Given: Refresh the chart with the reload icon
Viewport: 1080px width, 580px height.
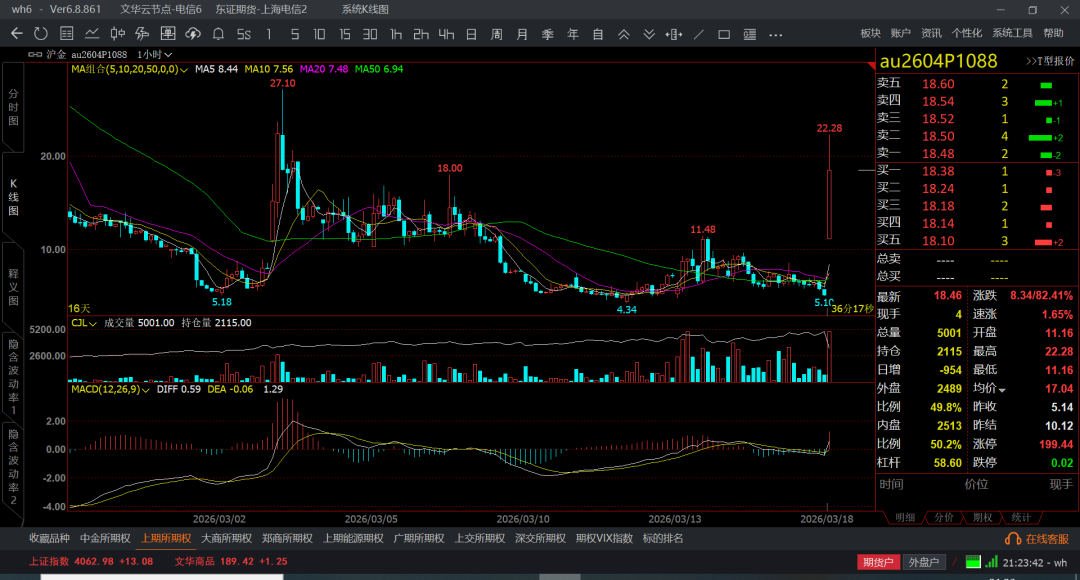Looking at the screenshot, I should pyautogui.click(x=40, y=34).
